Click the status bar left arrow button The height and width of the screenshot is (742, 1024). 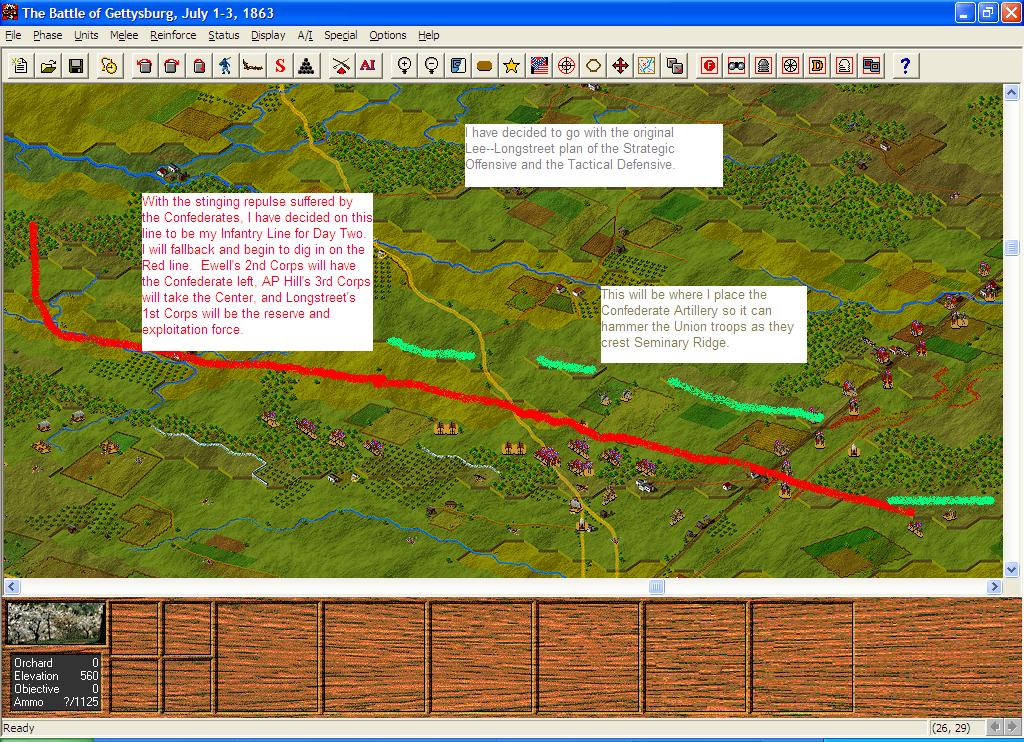click(x=995, y=727)
